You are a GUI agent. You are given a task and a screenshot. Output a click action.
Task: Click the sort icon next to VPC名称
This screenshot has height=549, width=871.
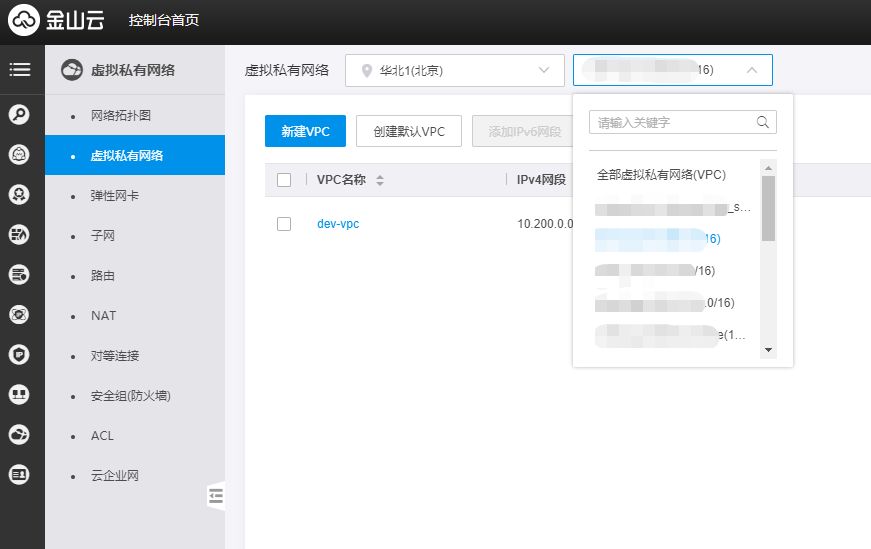coord(380,181)
